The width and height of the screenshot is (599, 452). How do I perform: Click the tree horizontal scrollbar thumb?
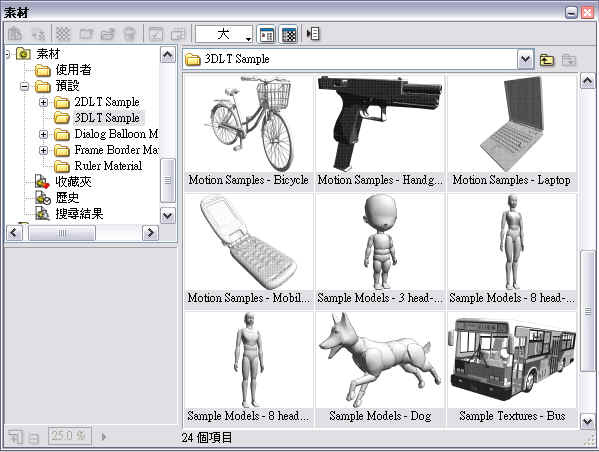[62, 233]
